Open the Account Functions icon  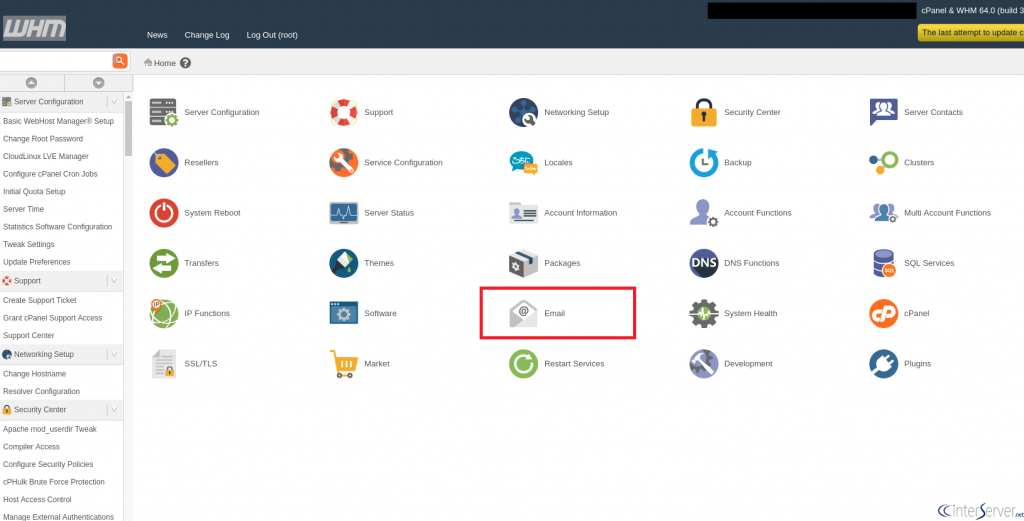click(704, 213)
